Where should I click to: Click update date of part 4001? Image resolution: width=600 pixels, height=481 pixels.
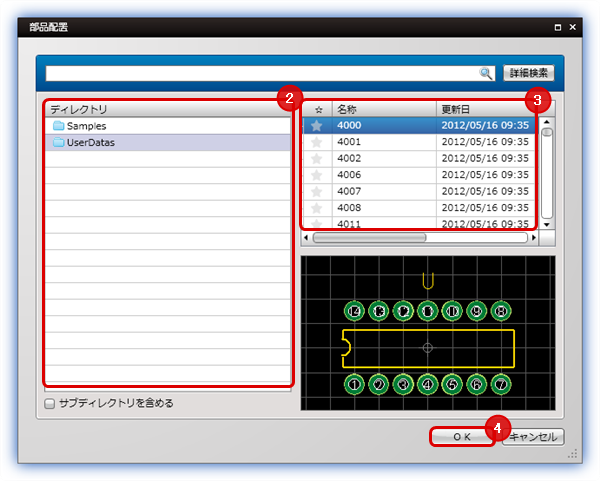point(485,142)
